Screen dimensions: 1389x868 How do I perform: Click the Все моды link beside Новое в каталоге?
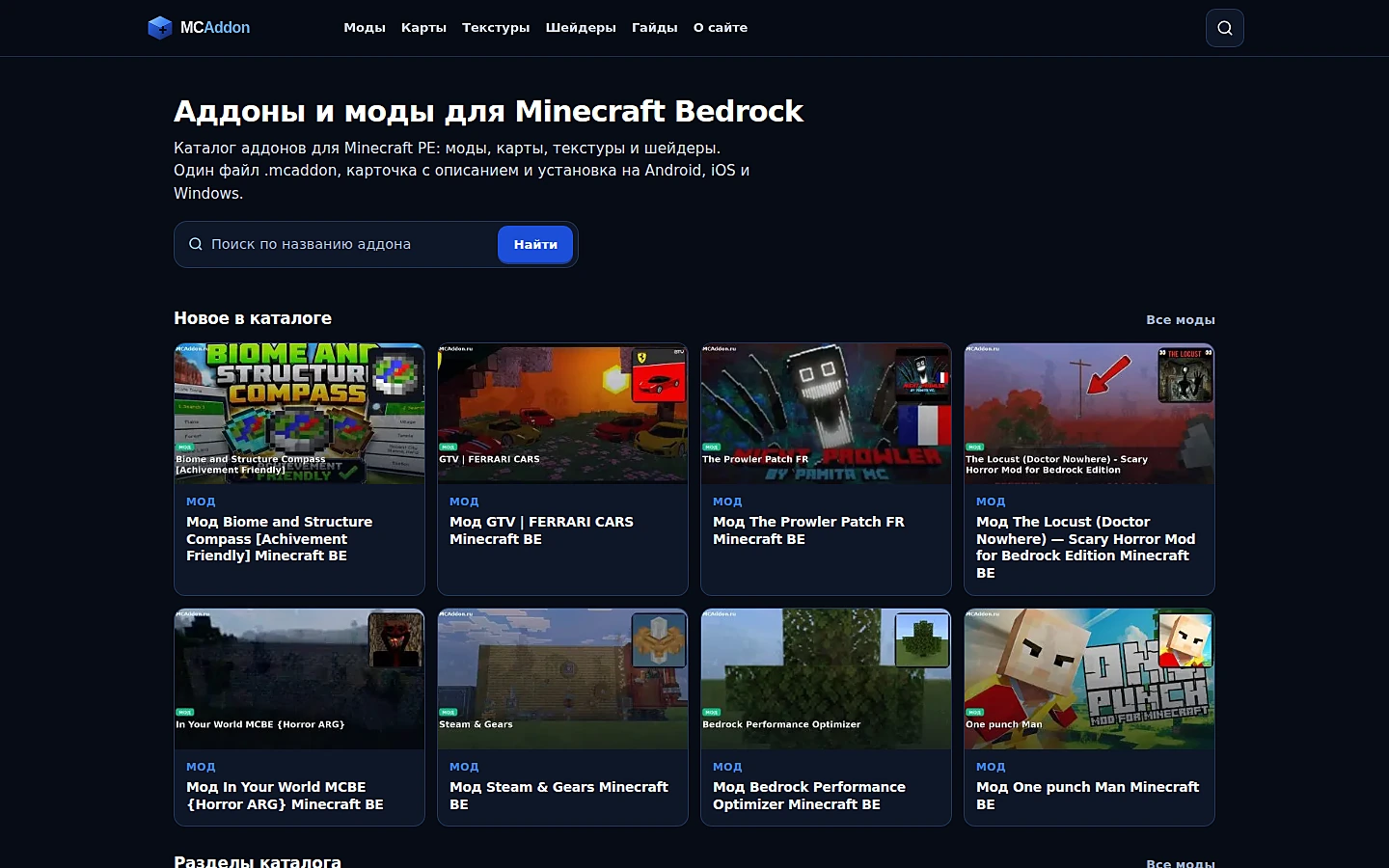click(x=1181, y=319)
